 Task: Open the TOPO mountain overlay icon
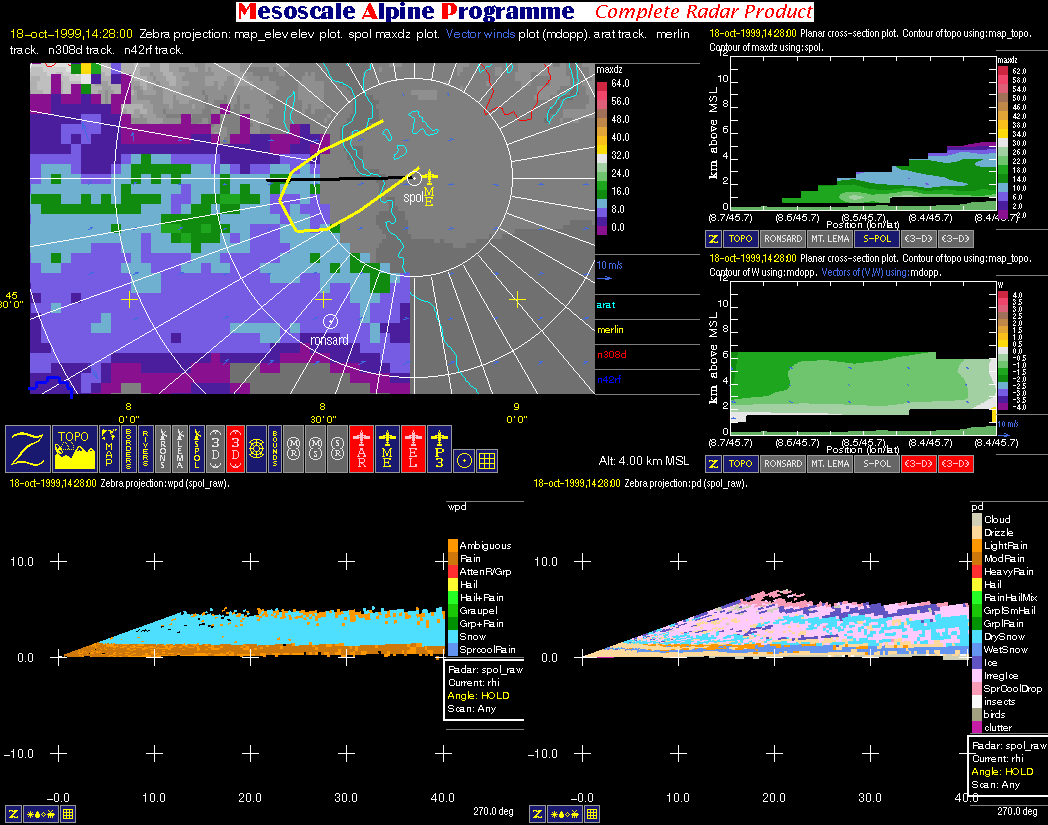pos(75,449)
